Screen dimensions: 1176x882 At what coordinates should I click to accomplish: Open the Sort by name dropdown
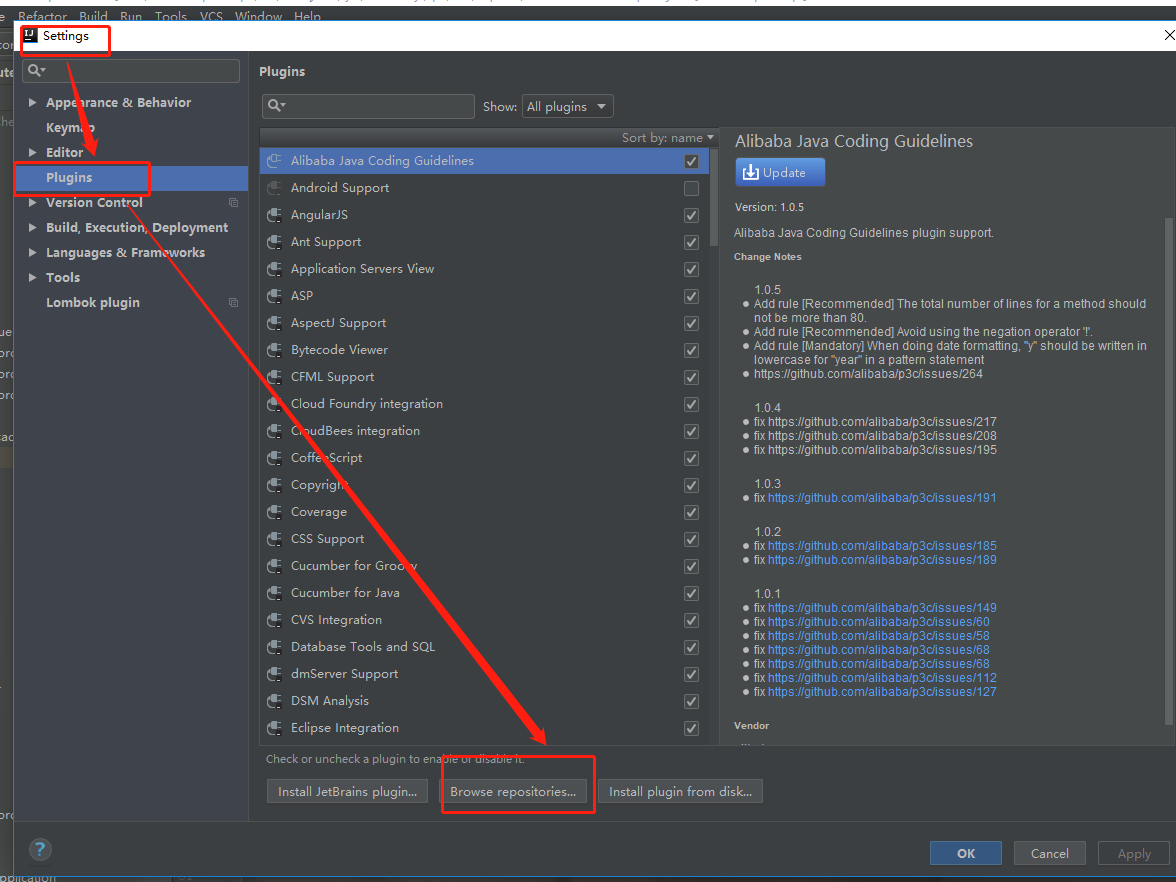coord(668,137)
